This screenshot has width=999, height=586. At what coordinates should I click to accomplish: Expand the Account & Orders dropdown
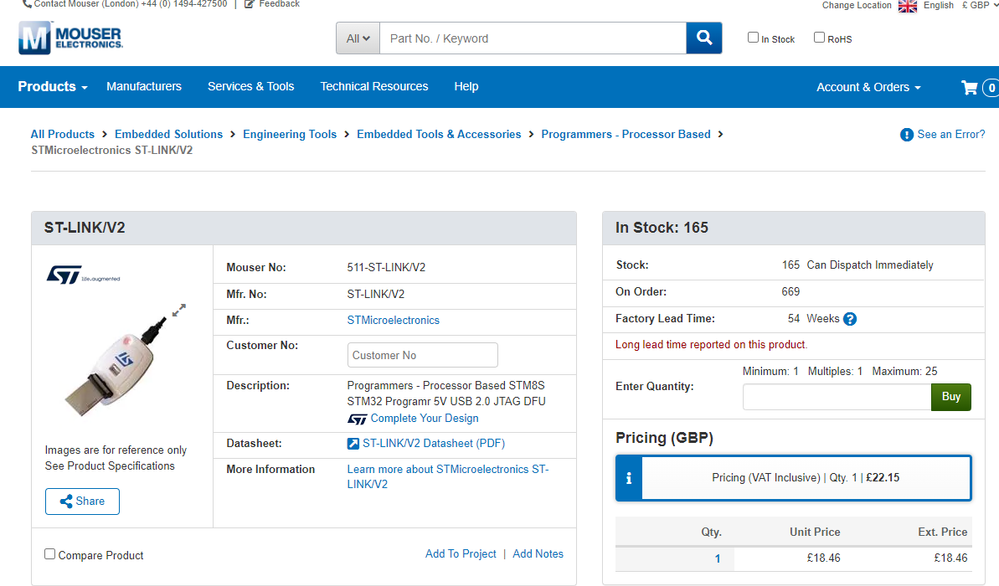click(x=868, y=87)
